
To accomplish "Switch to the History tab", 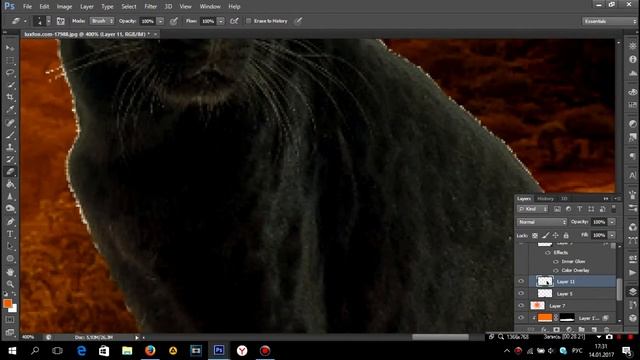I will point(545,199).
